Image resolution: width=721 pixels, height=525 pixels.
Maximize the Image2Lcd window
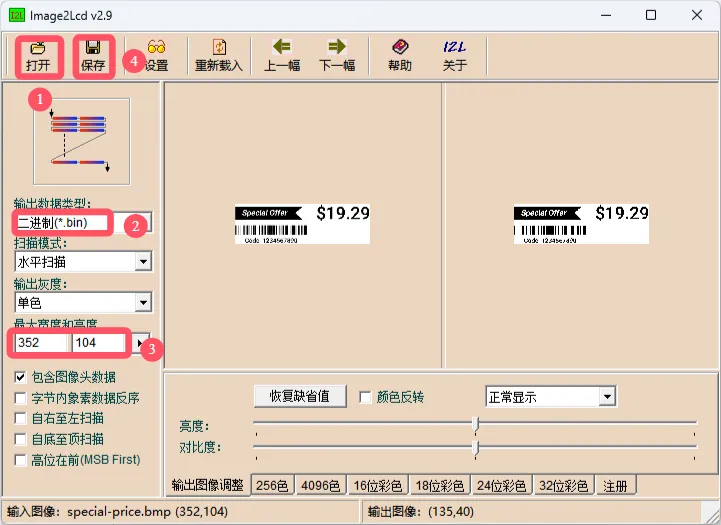pyautogui.click(x=651, y=15)
